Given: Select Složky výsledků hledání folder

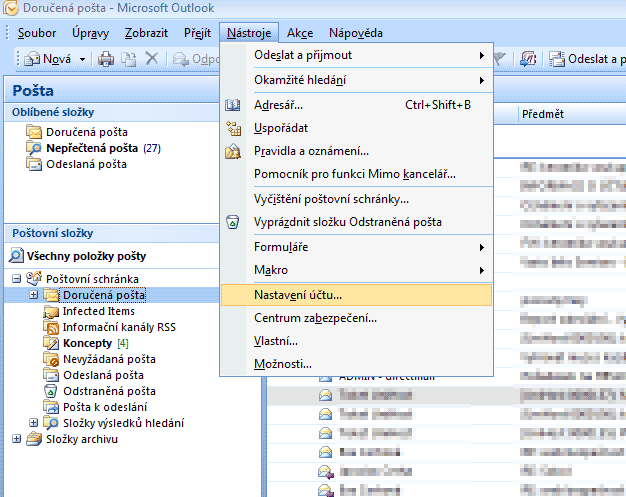Looking at the screenshot, I should coord(123,423).
